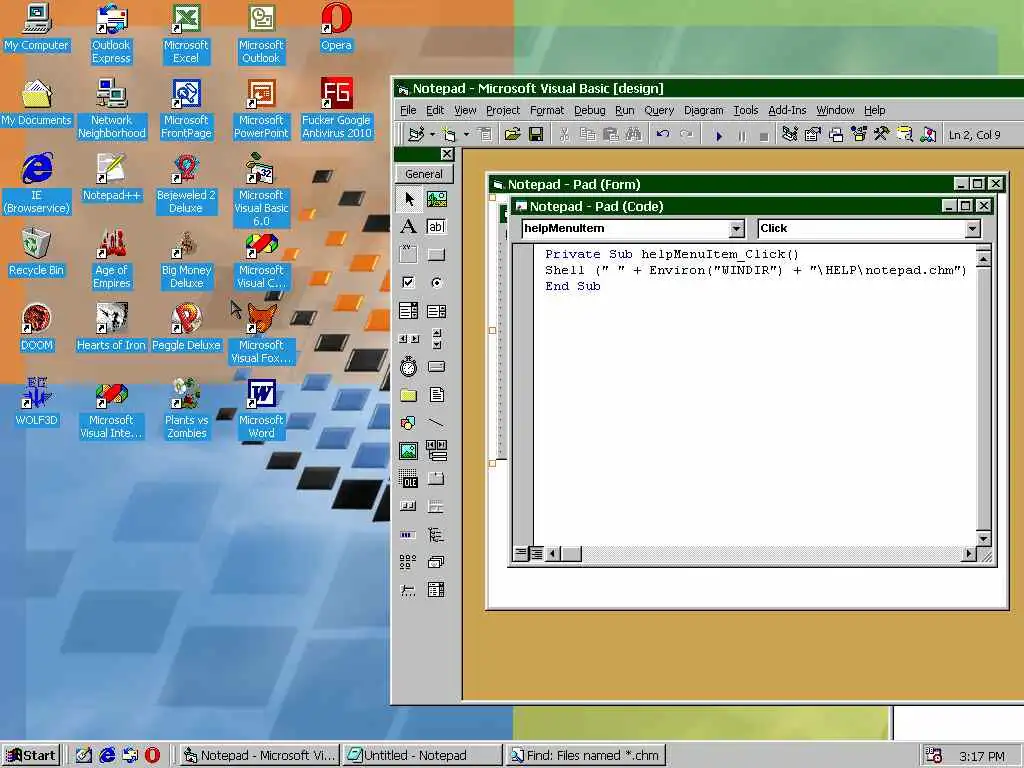Open the Debug menu
This screenshot has width=1024, height=768.
point(590,110)
